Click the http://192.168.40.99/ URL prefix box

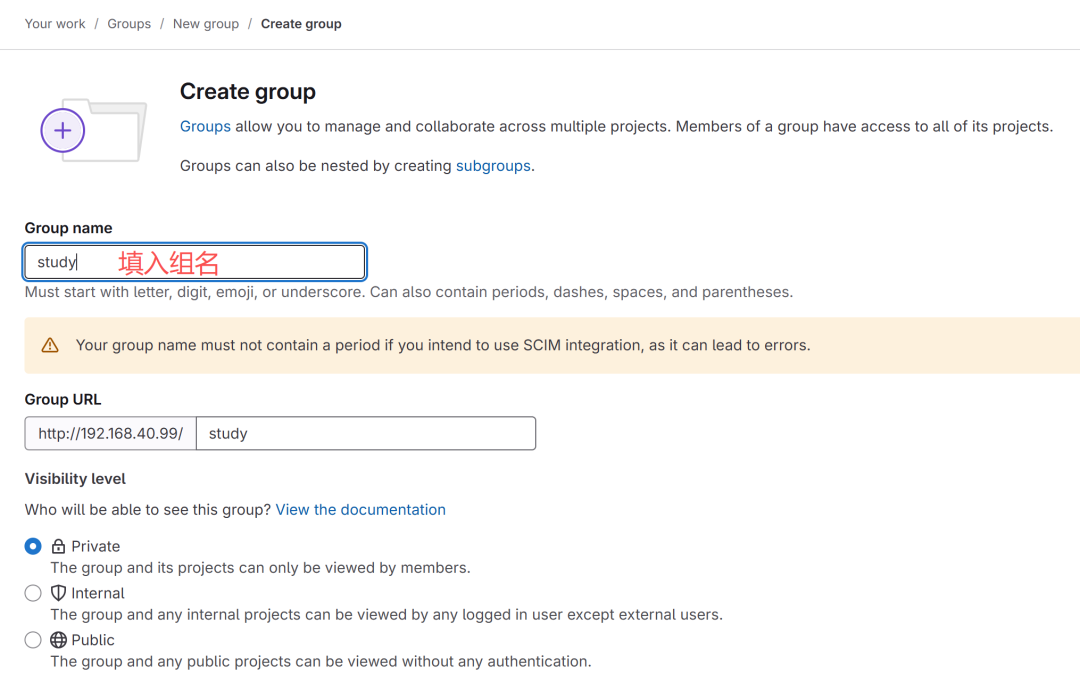point(111,434)
